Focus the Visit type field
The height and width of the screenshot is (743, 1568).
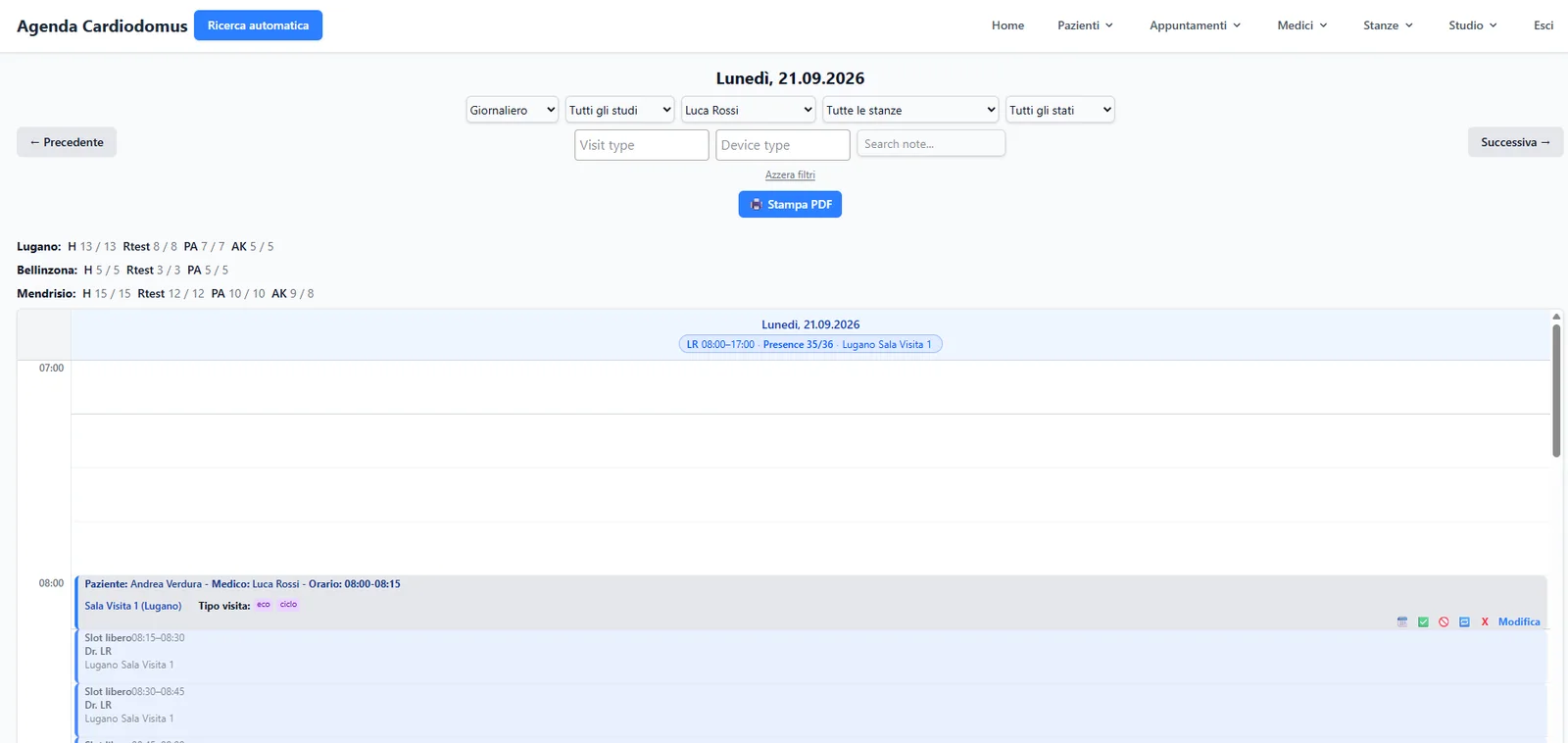point(642,145)
